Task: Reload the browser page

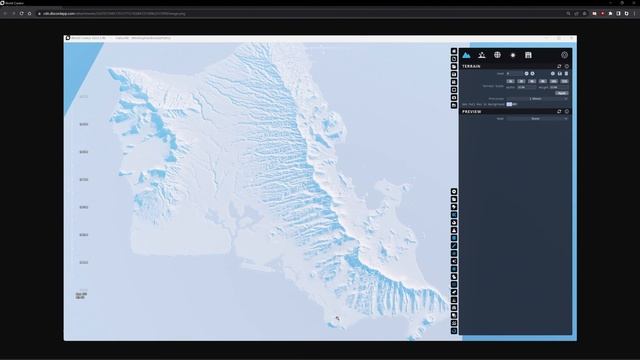Action: tap(21, 13)
